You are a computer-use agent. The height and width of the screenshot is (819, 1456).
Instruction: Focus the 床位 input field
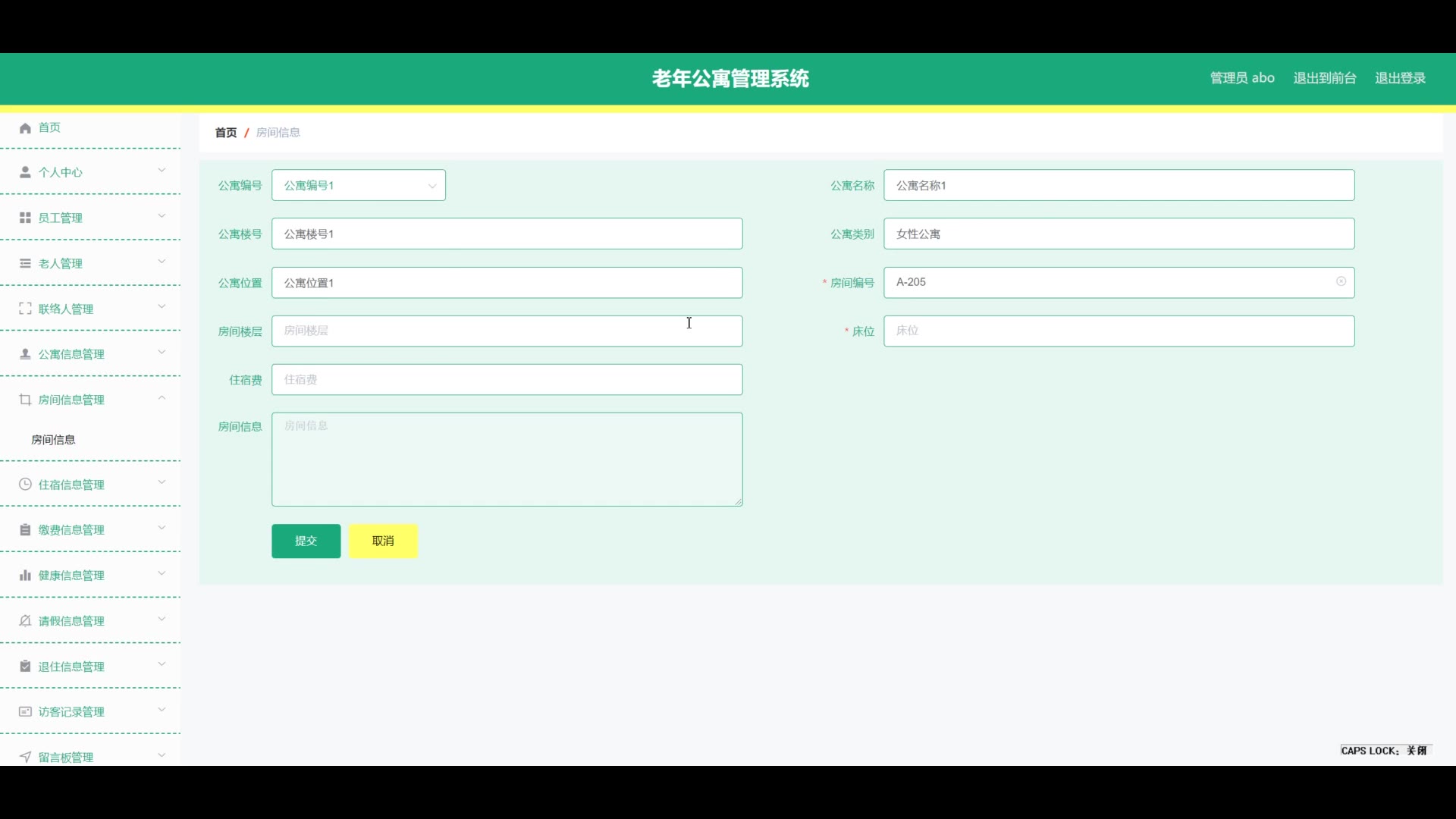click(x=1119, y=331)
